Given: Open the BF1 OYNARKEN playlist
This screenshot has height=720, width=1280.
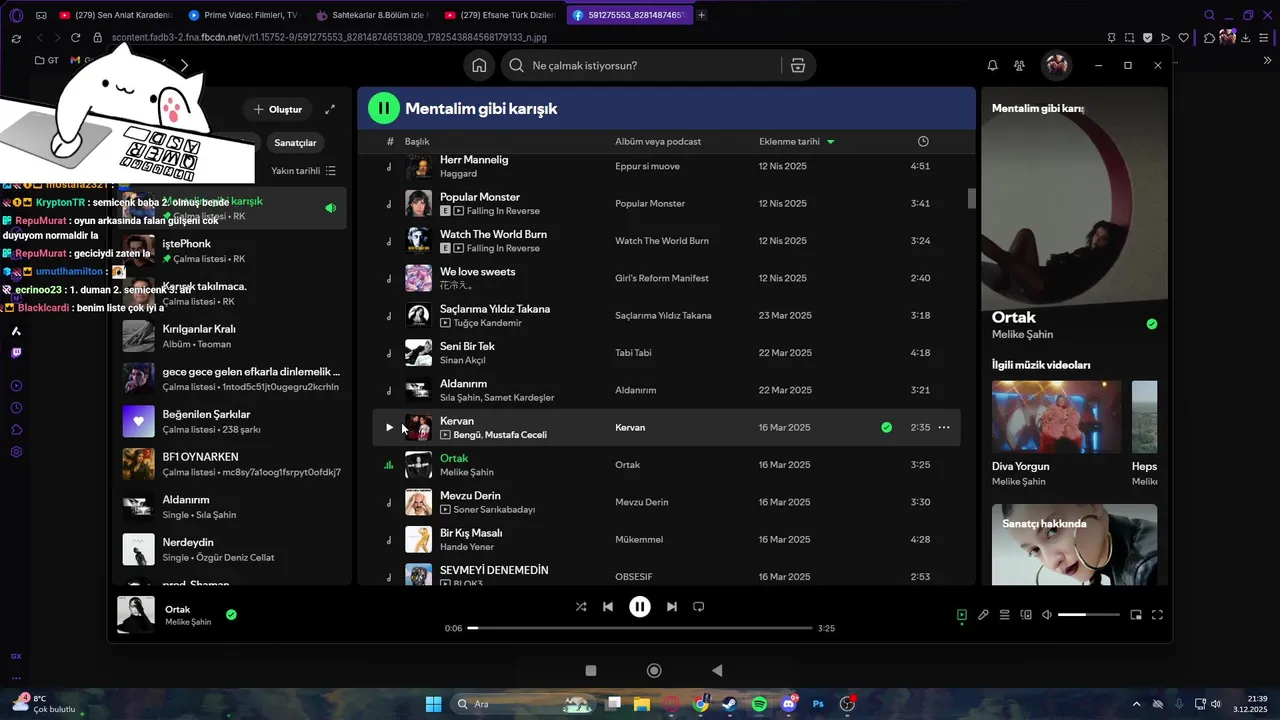Looking at the screenshot, I should pos(233,464).
